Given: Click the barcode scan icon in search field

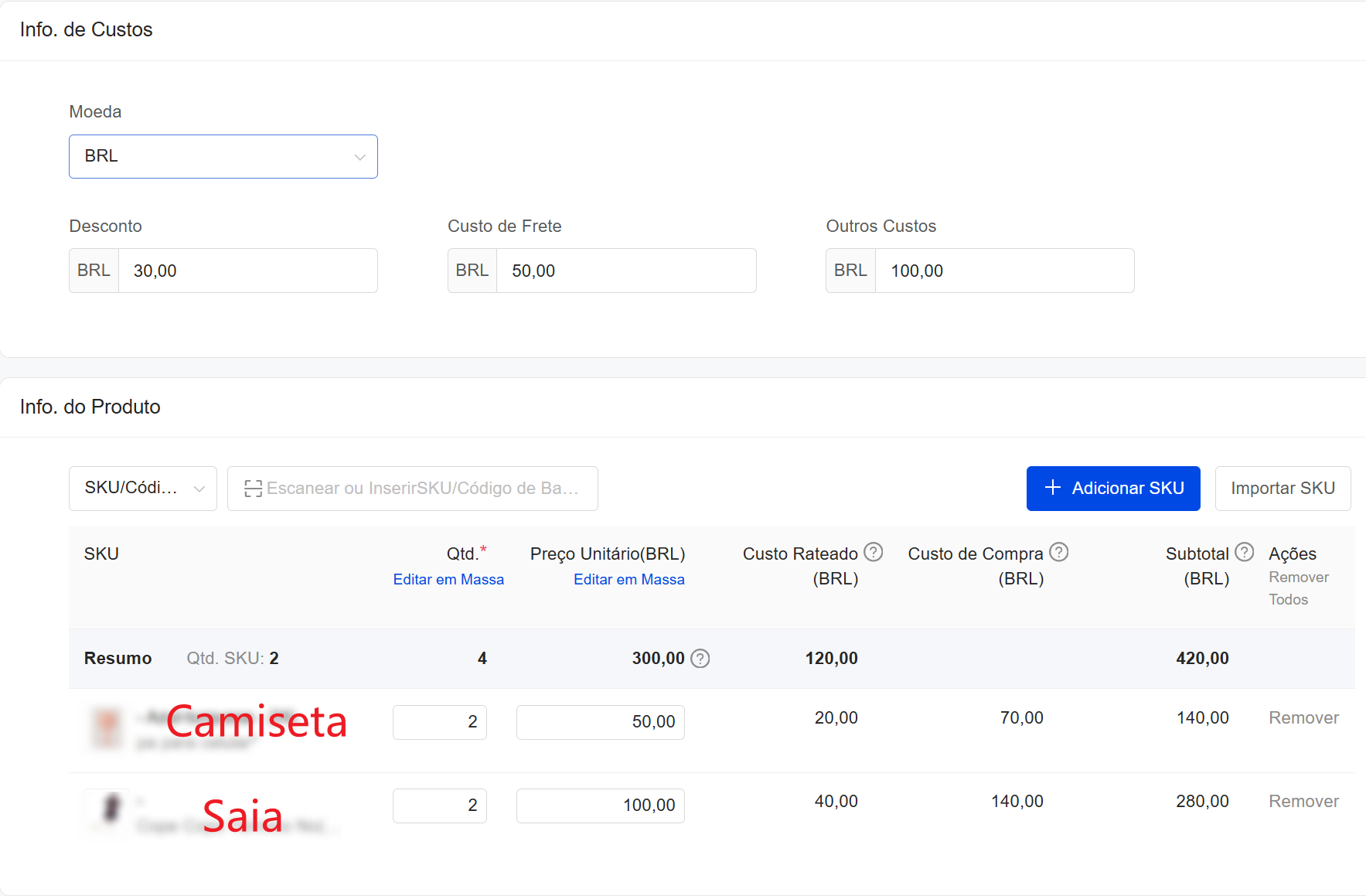Looking at the screenshot, I should tap(253, 489).
